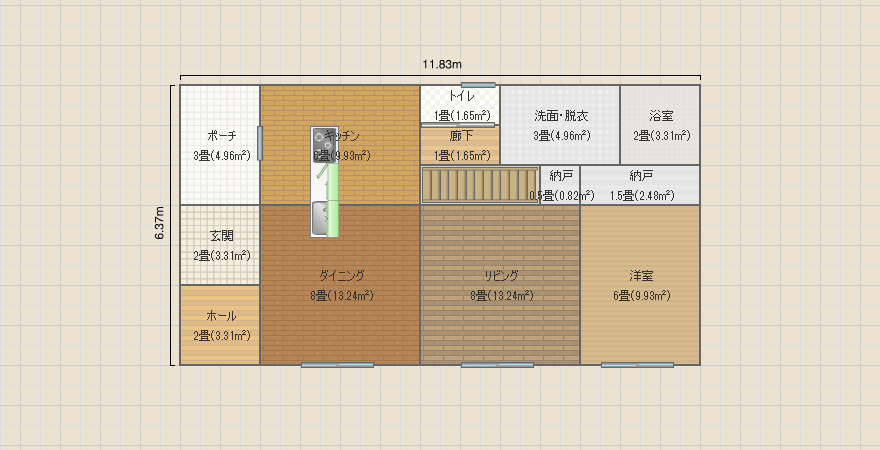Select the 廊下 room label
880x450 pixels.
pos(461,136)
